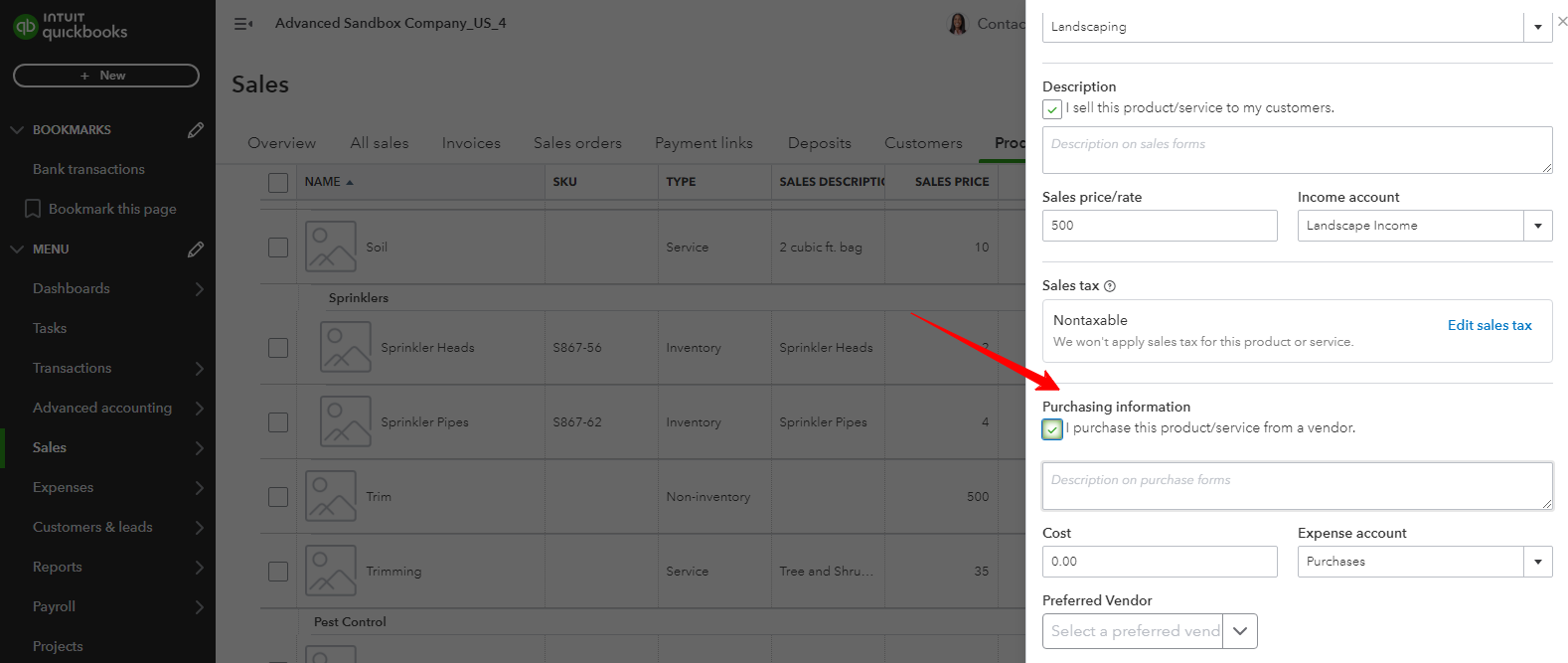This screenshot has width=1568, height=663.
Task: Open Sales in the sidebar menu
Action: tap(50, 447)
